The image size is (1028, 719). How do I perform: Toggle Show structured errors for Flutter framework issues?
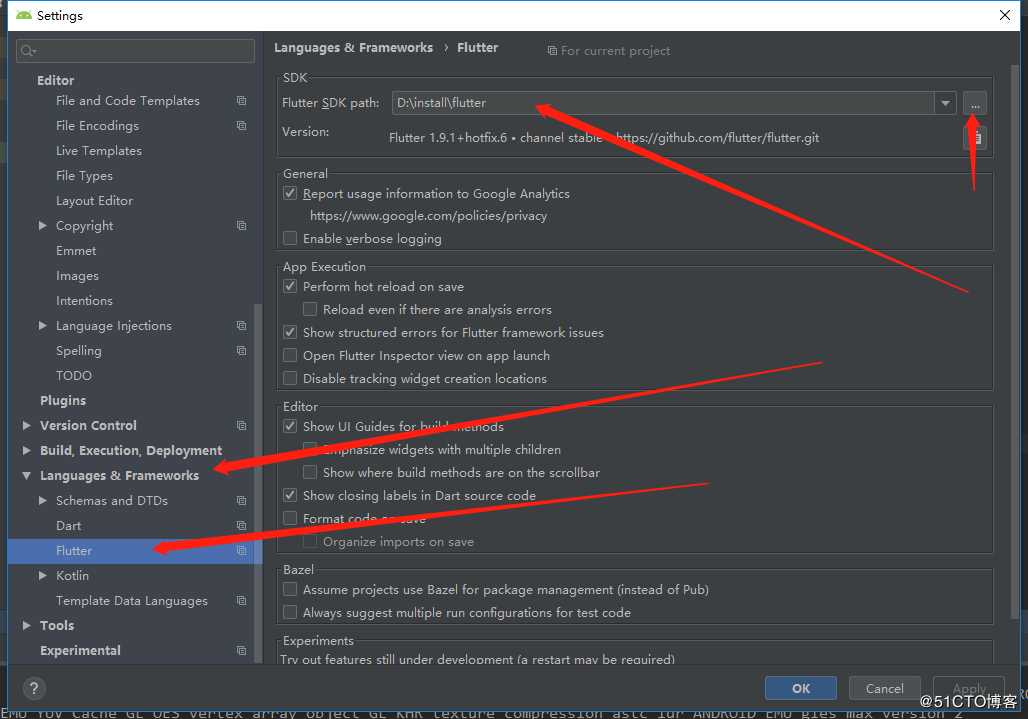tap(290, 332)
